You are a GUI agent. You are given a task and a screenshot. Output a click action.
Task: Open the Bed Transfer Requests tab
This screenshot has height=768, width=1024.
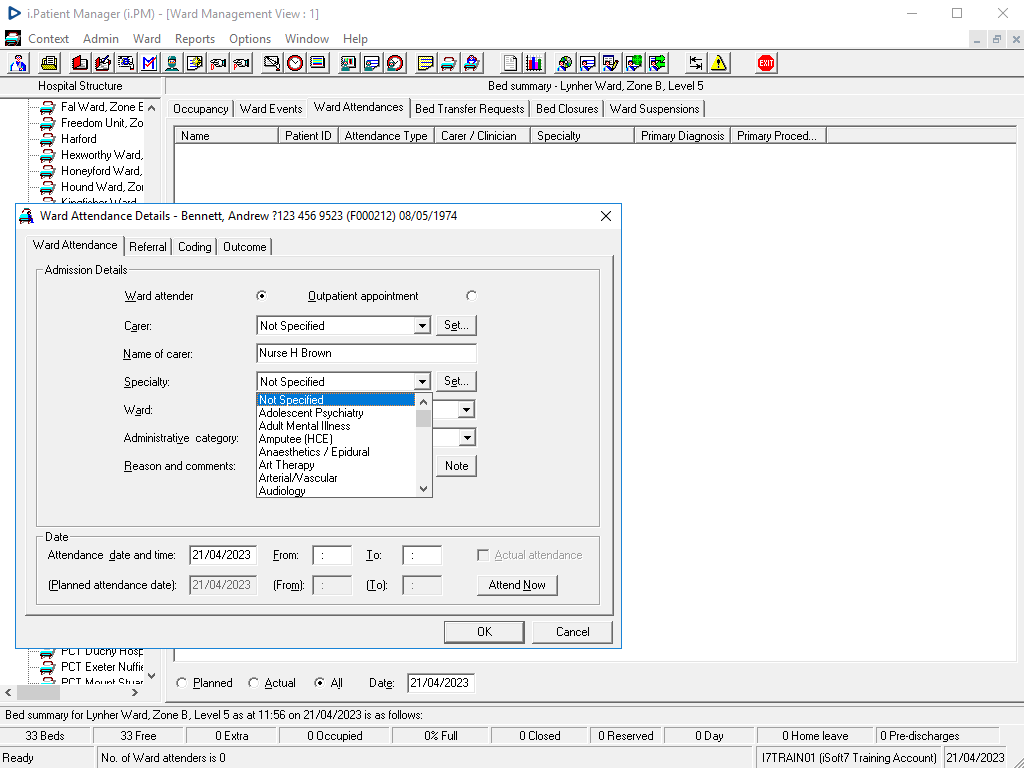(x=470, y=109)
